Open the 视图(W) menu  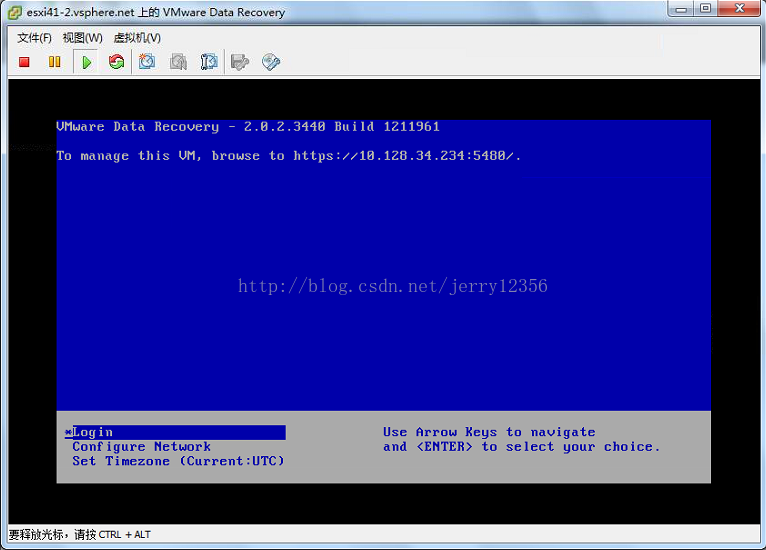[x=82, y=38]
